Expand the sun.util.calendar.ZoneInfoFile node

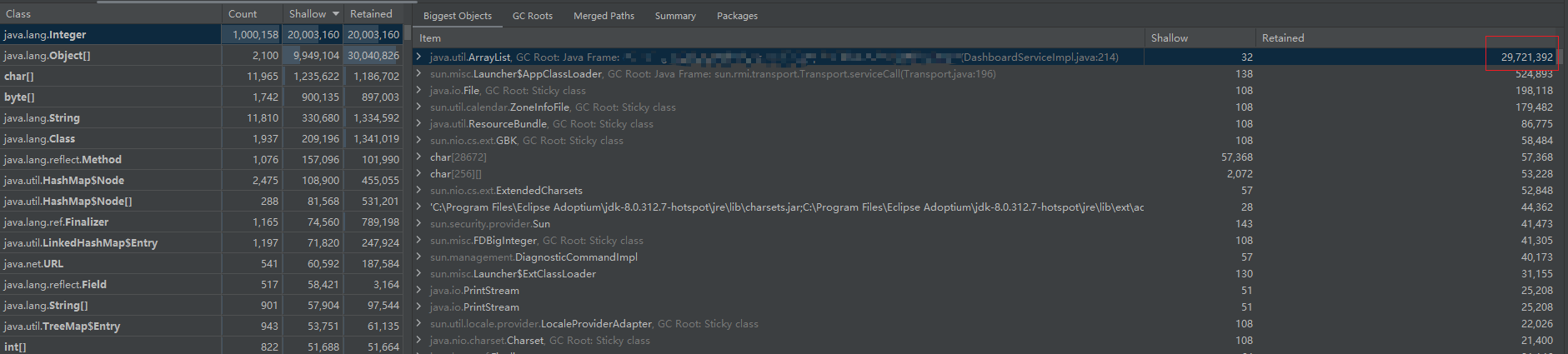pyautogui.click(x=418, y=107)
